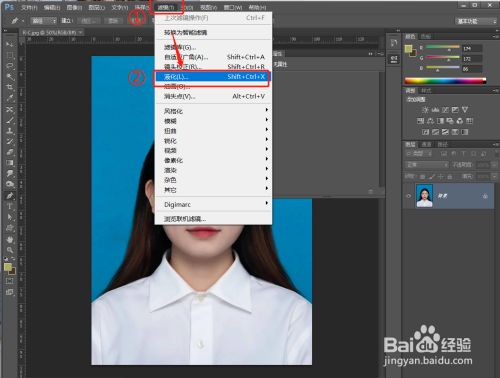Click the foreground color swatch in toolbox
The height and width of the screenshot is (378, 500).
(8, 267)
